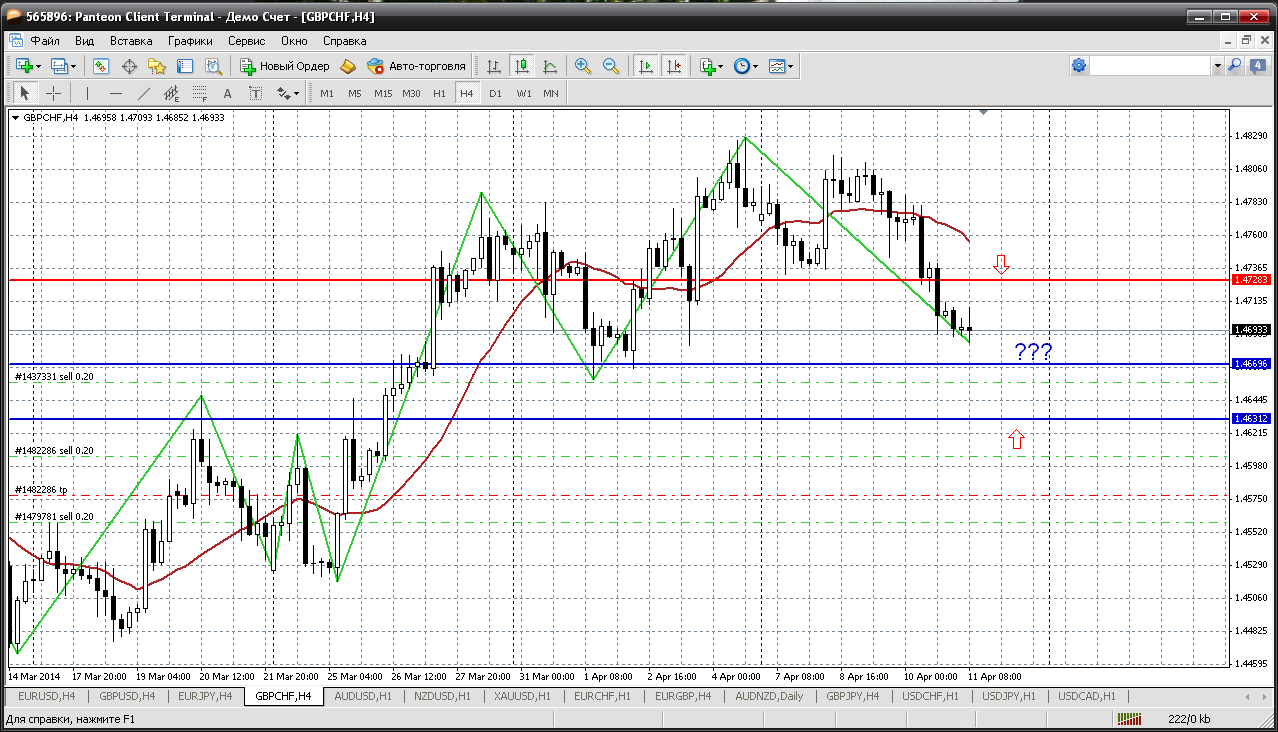
Task: Switch chart to D1 timeframe
Action: click(x=495, y=93)
